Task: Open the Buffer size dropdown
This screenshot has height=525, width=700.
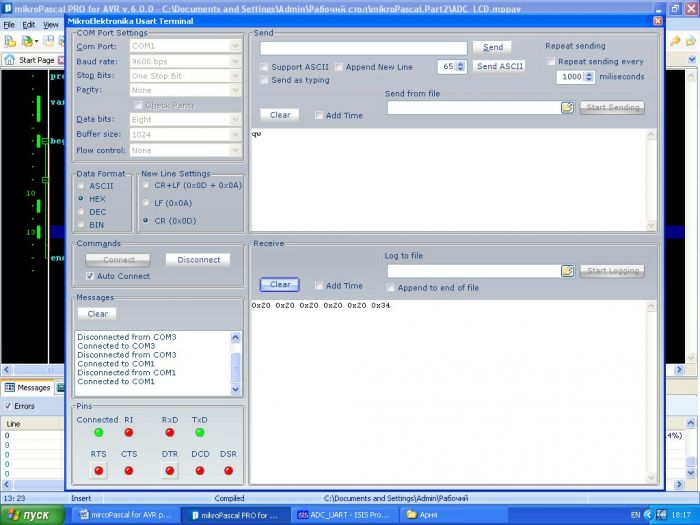Action: pos(235,134)
